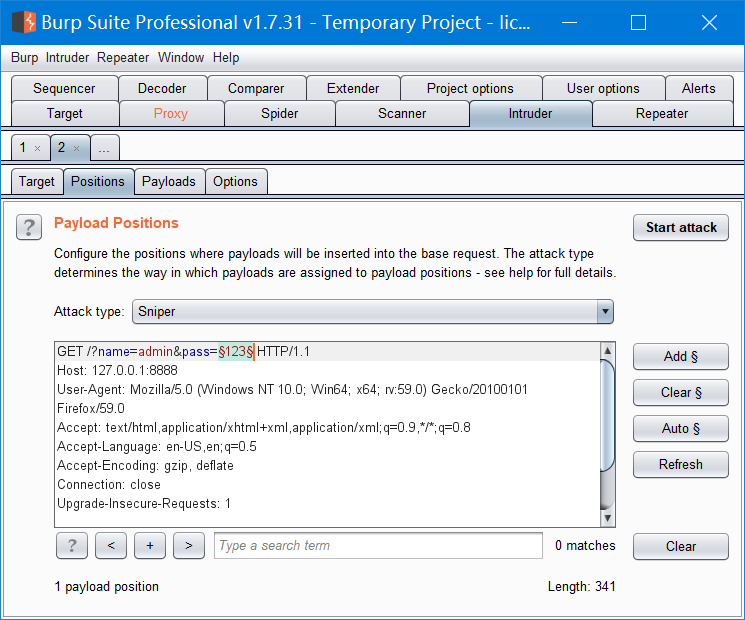Click the Clear § button
Image resolution: width=745 pixels, height=620 pixels.
point(681,392)
